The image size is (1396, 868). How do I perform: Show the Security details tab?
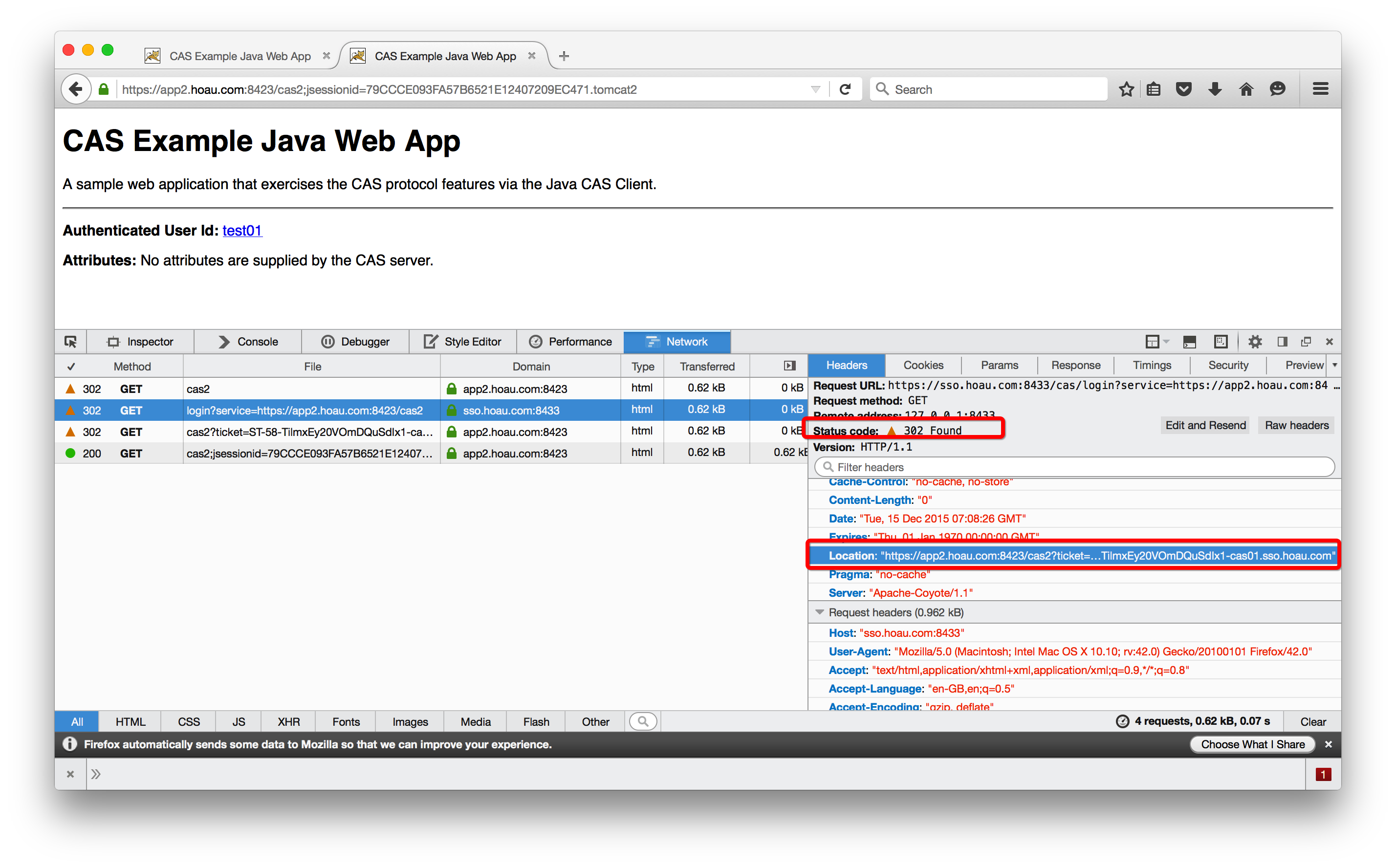tap(1228, 365)
